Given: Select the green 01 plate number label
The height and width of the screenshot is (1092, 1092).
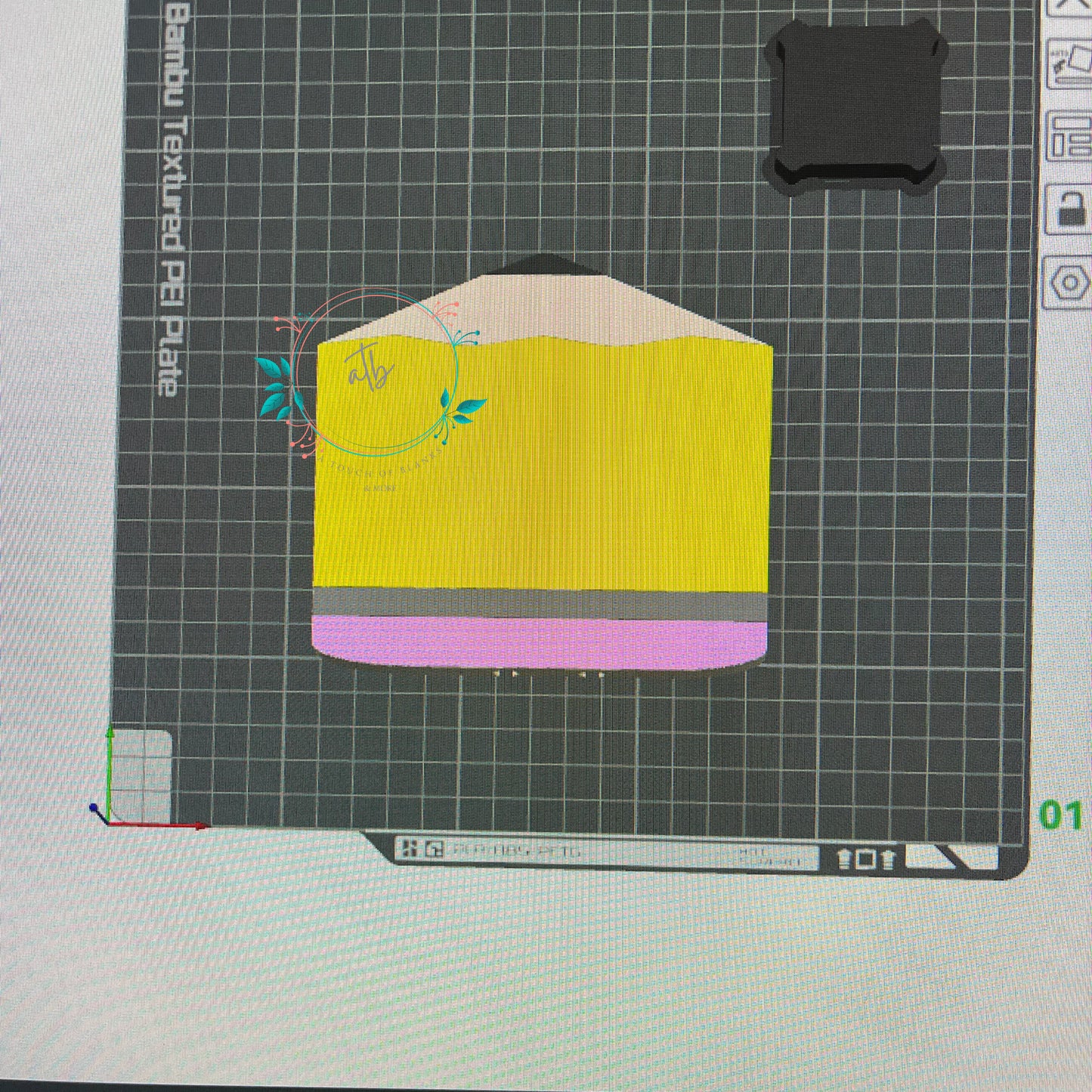Looking at the screenshot, I should [1060, 816].
